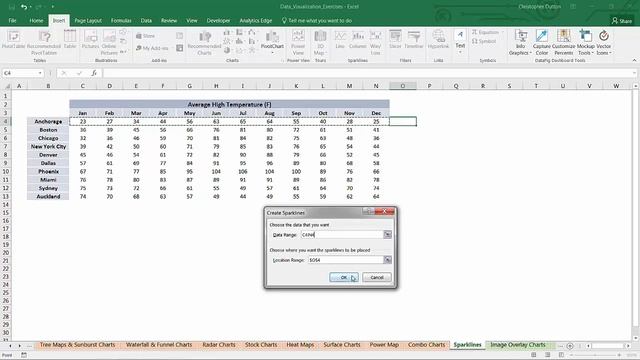
Task: Click the Capture Color tool
Action: tap(542, 42)
